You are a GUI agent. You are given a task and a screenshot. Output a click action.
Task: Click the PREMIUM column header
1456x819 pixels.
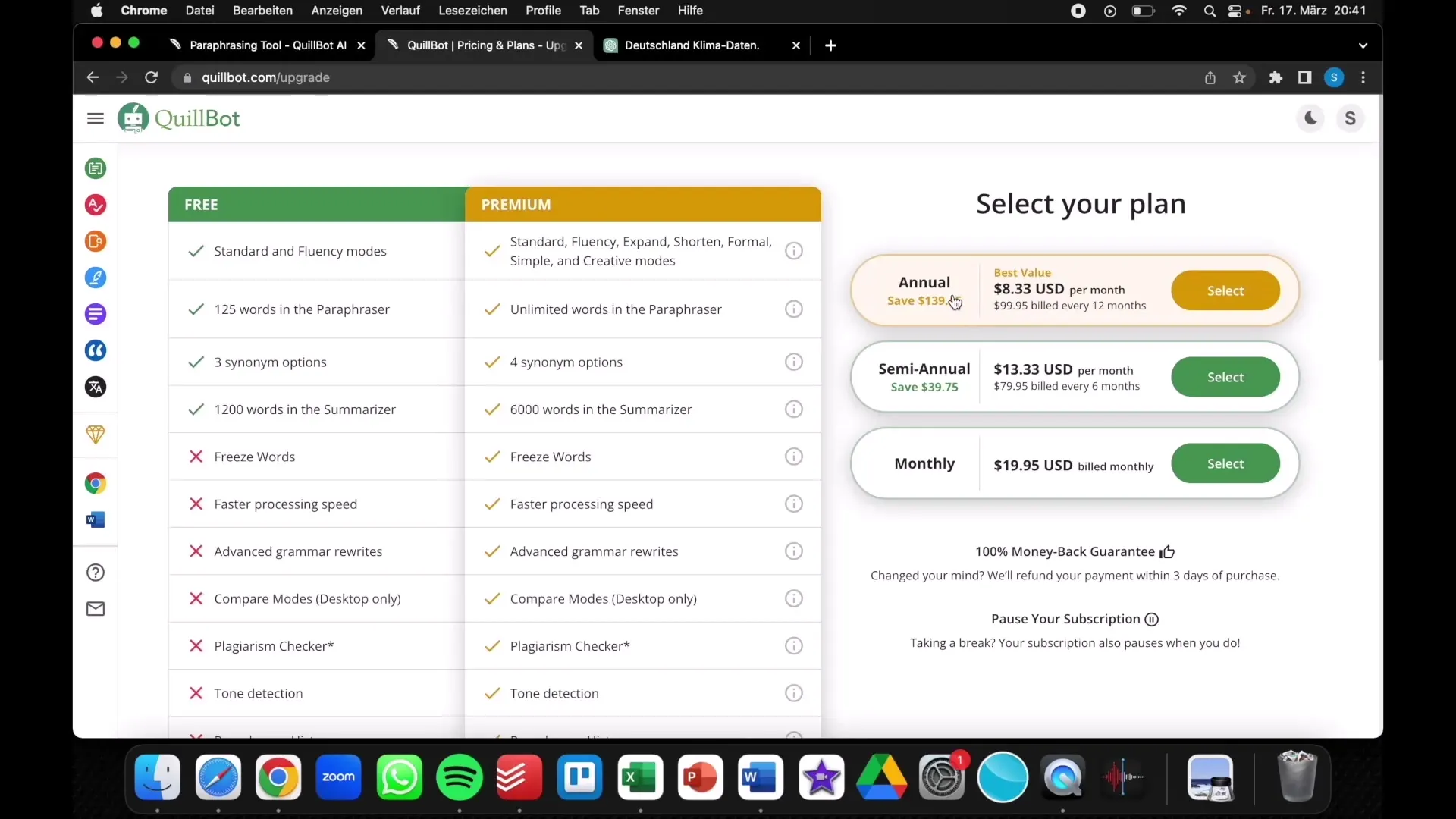643,205
